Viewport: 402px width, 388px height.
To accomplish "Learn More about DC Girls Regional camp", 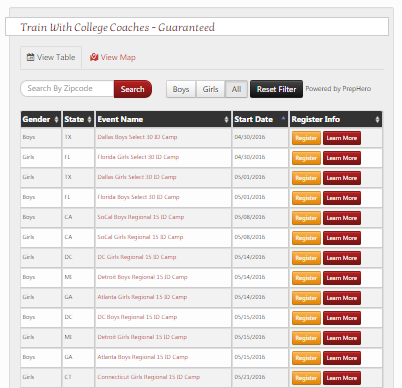I will click(x=342, y=258).
